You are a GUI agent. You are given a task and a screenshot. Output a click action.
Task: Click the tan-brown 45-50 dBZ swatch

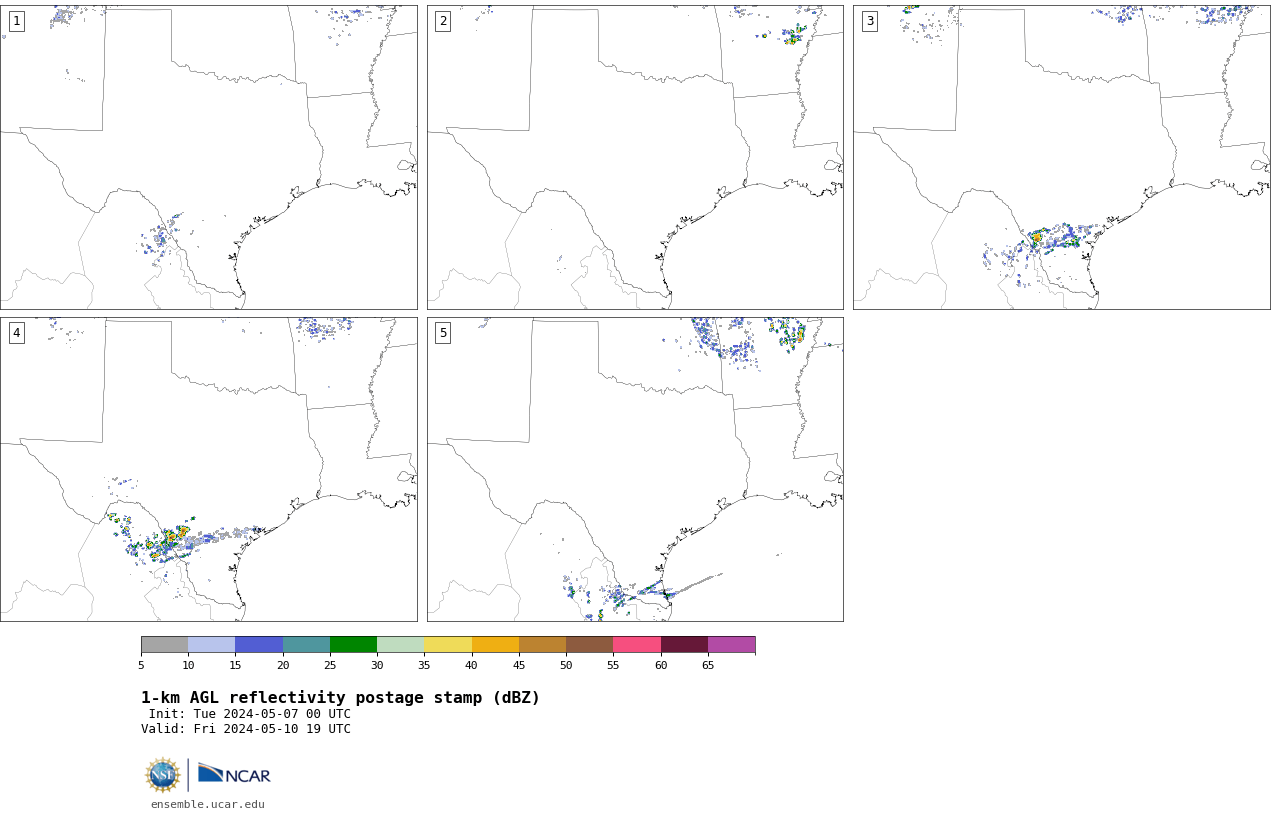(542, 644)
